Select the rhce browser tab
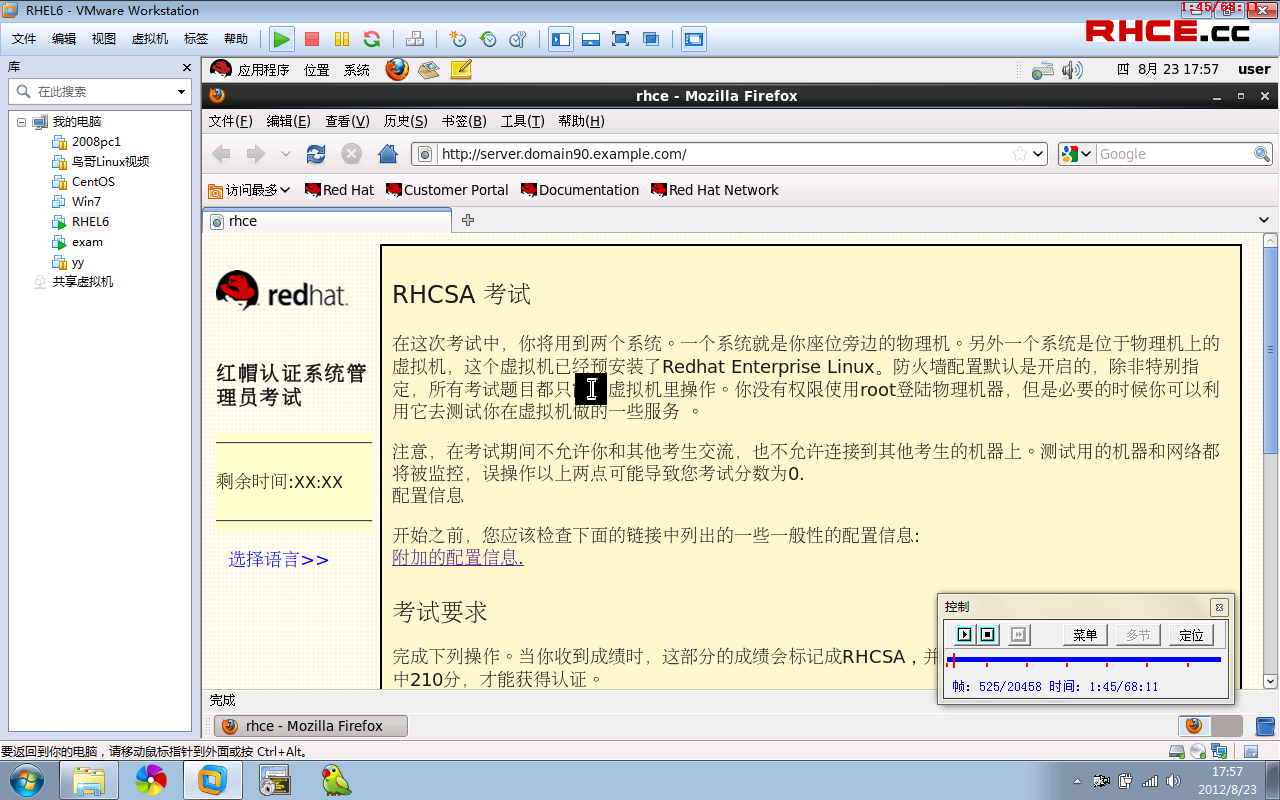The image size is (1280, 800). (x=327, y=221)
